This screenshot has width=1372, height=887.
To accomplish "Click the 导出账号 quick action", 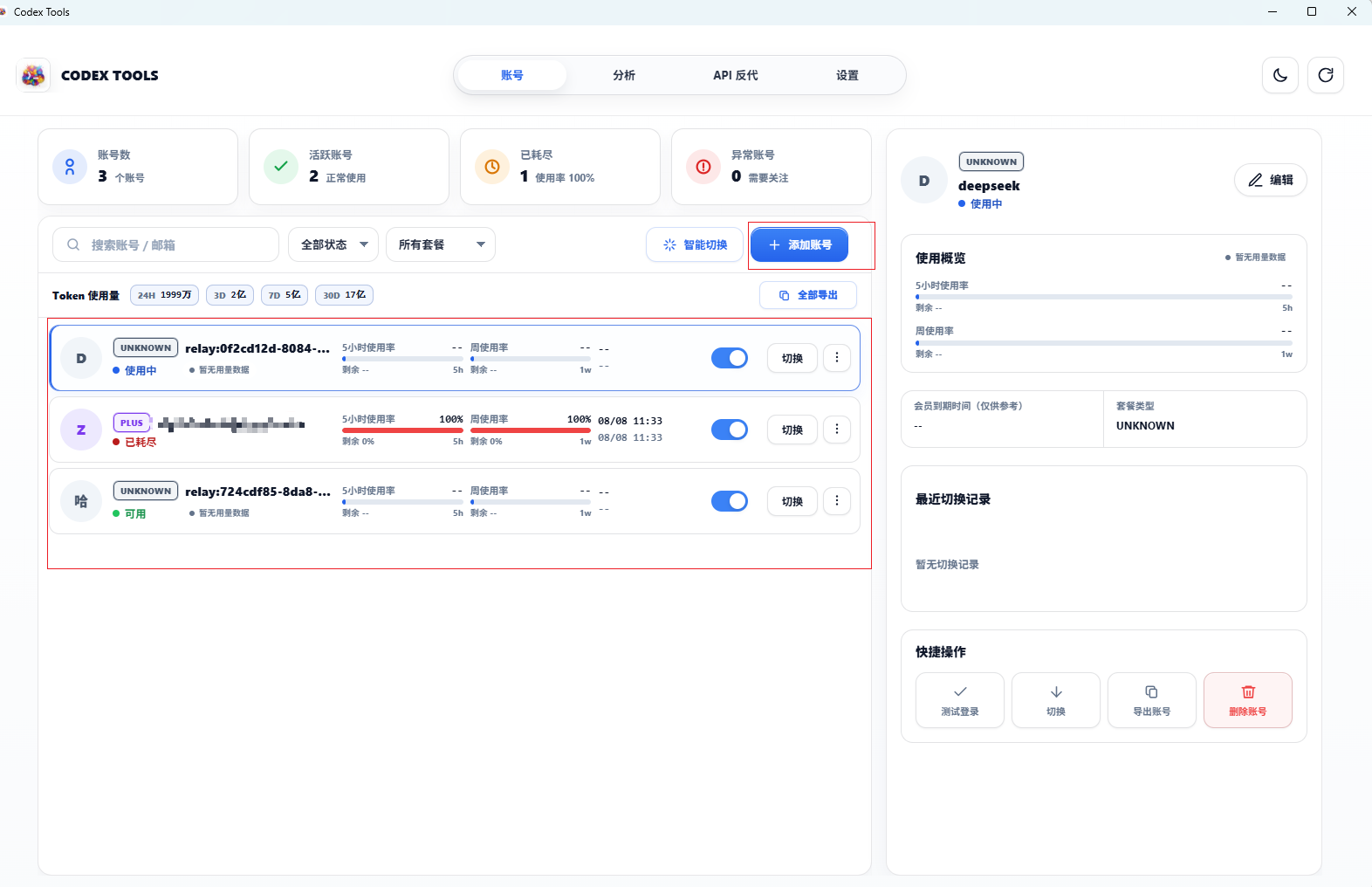I will tap(1152, 700).
